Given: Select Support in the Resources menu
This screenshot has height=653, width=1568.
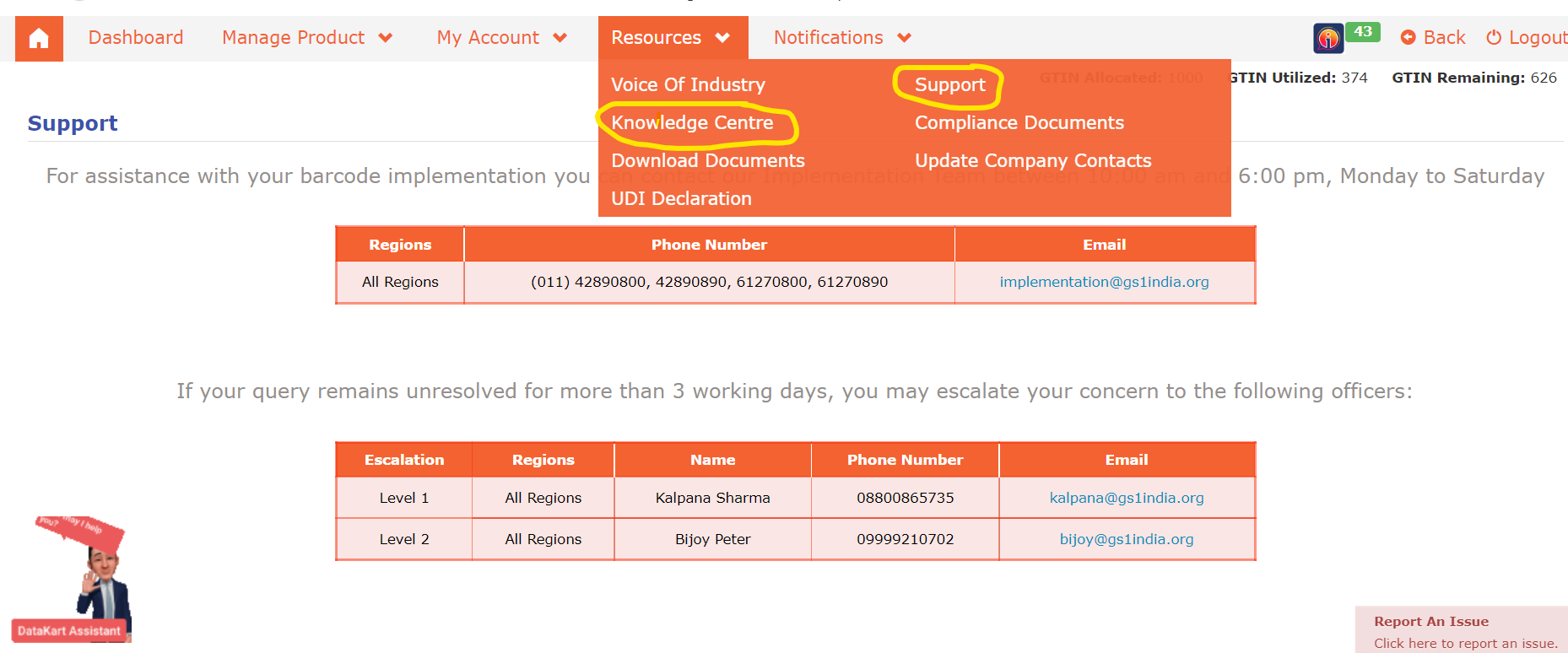Looking at the screenshot, I should coord(950,84).
